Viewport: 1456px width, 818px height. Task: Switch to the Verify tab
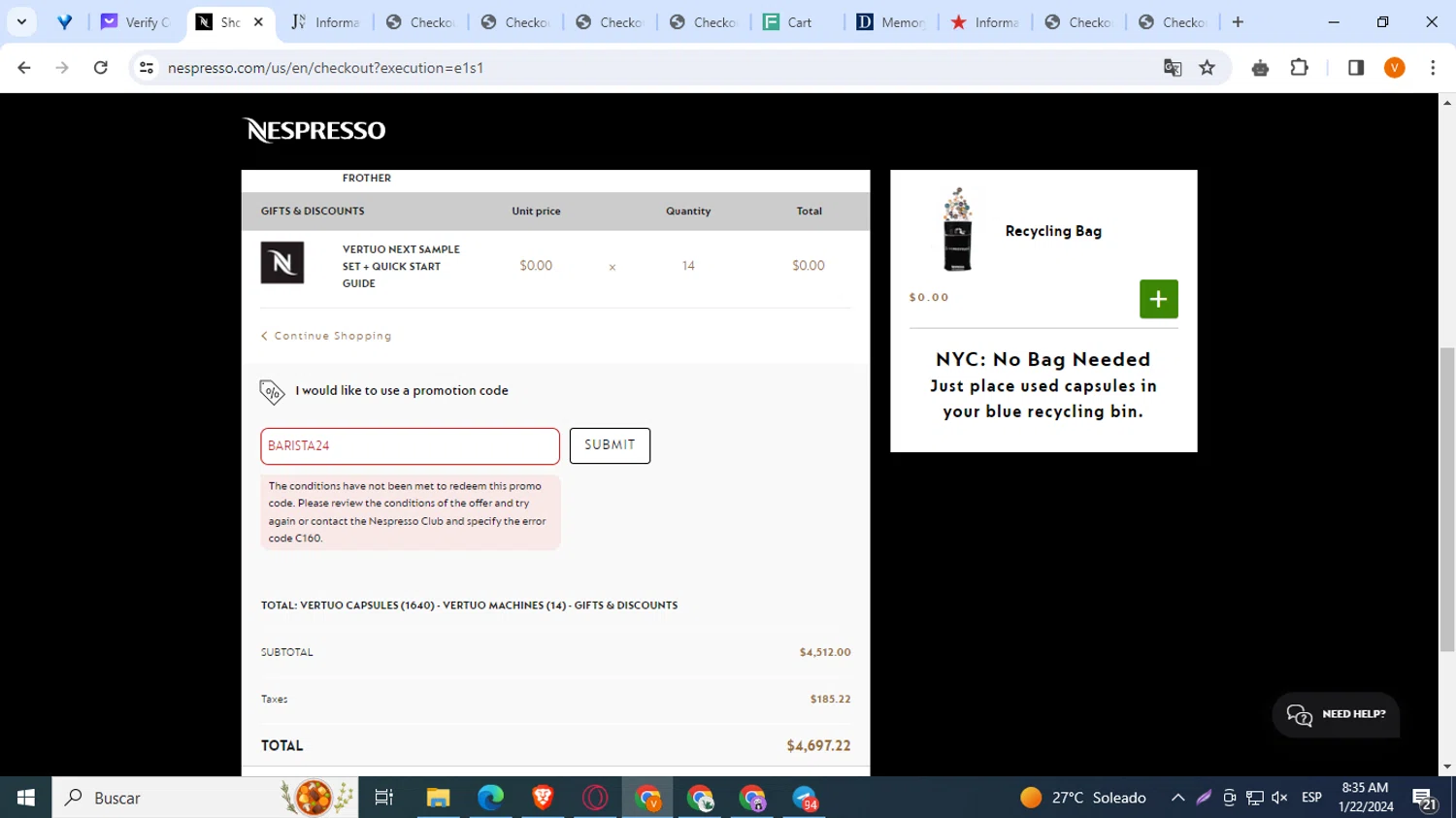136,22
